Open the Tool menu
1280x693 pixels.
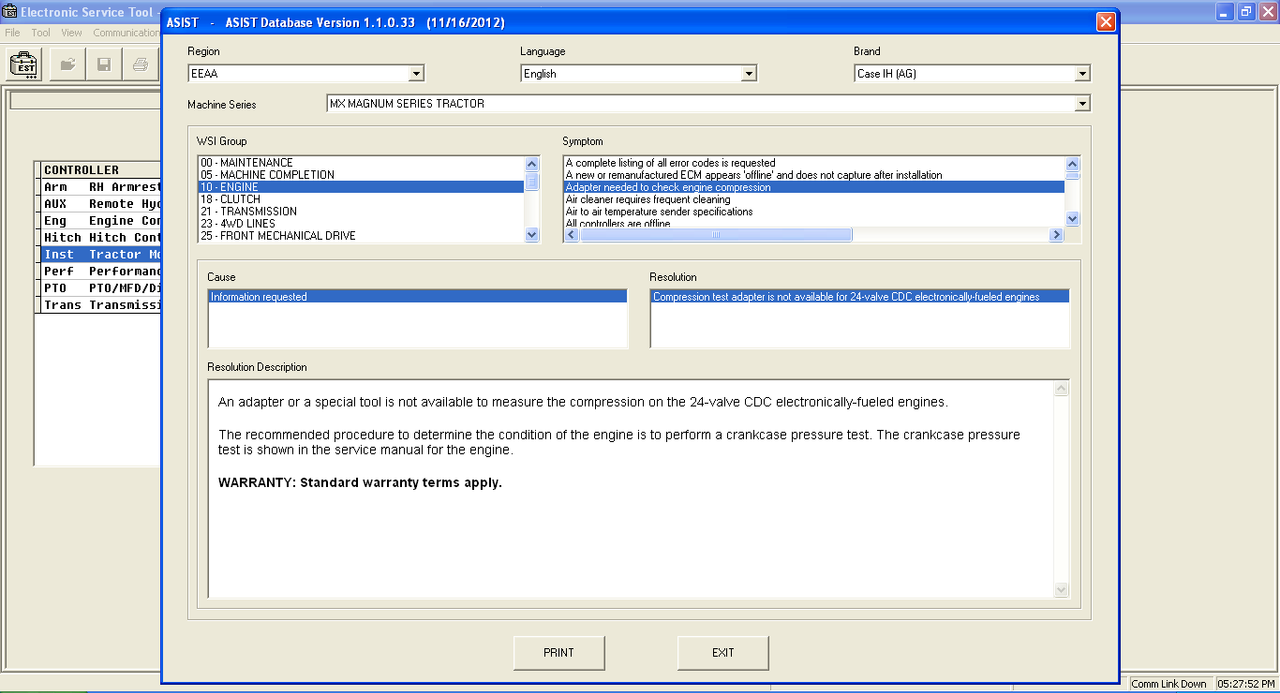(40, 33)
